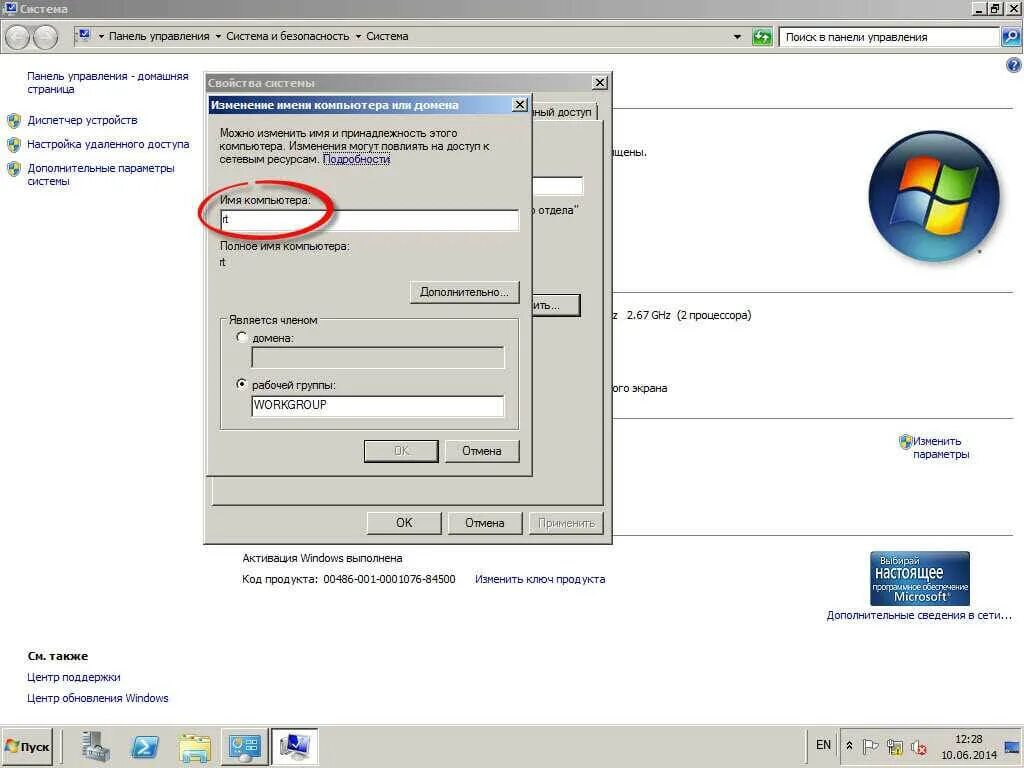Close the Изменение имени компьютера dialog
This screenshot has height=768, width=1024.
click(x=520, y=104)
